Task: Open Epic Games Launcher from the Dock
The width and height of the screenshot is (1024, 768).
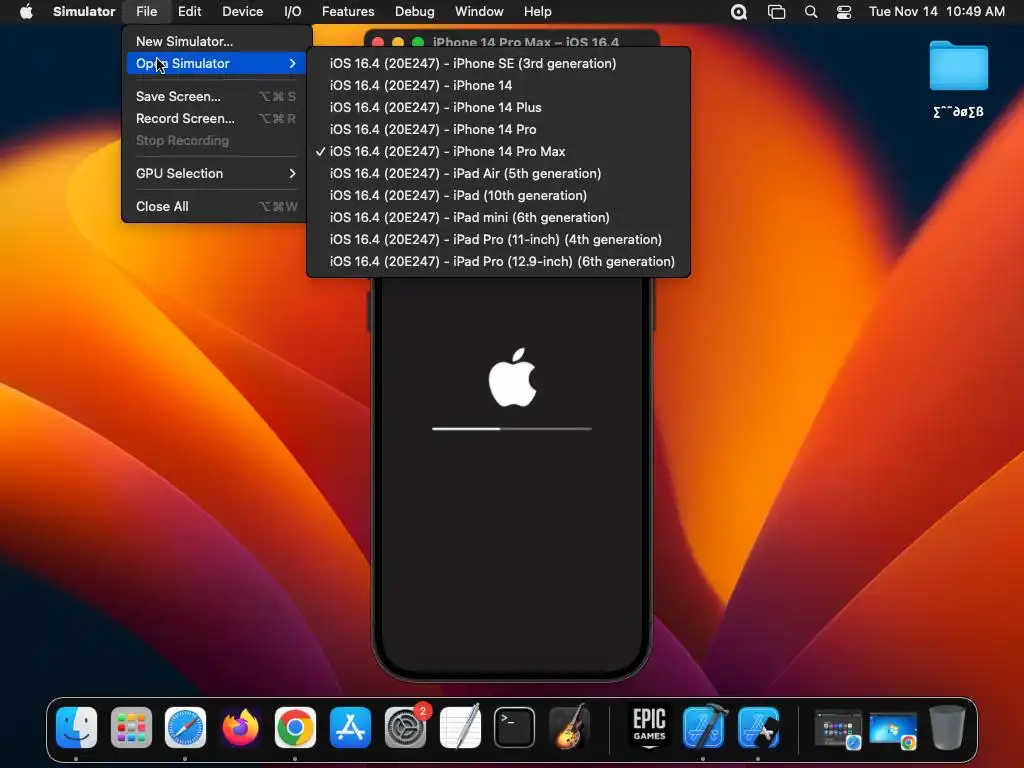Action: click(x=649, y=728)
